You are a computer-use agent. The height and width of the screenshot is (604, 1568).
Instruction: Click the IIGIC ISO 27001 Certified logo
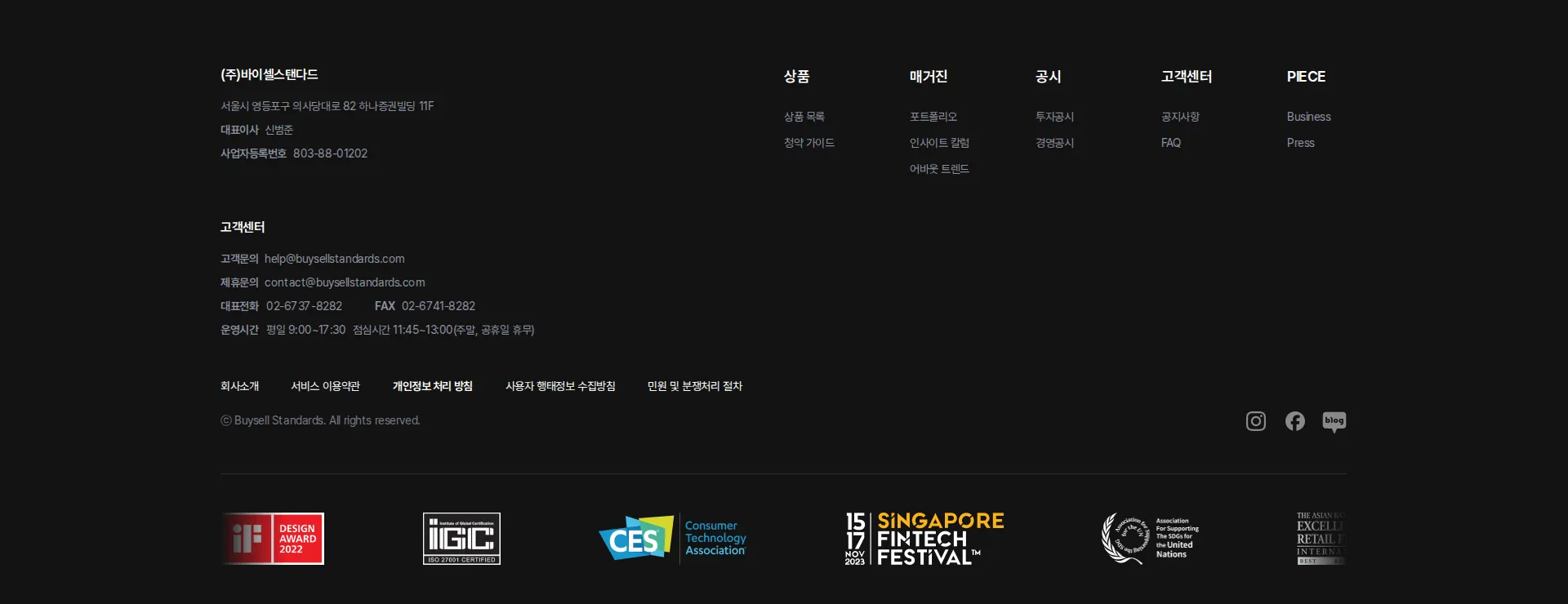coord(461,539)
